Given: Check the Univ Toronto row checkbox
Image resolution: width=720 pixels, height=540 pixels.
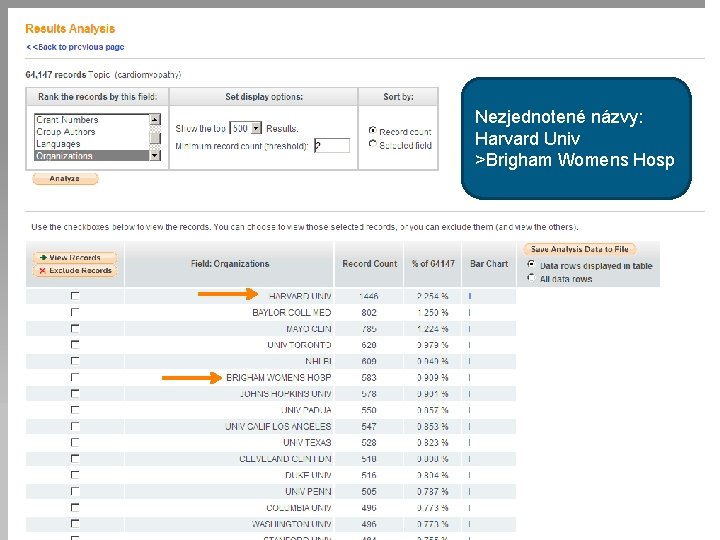Looking at the screenshot, I should pos(75,345).
